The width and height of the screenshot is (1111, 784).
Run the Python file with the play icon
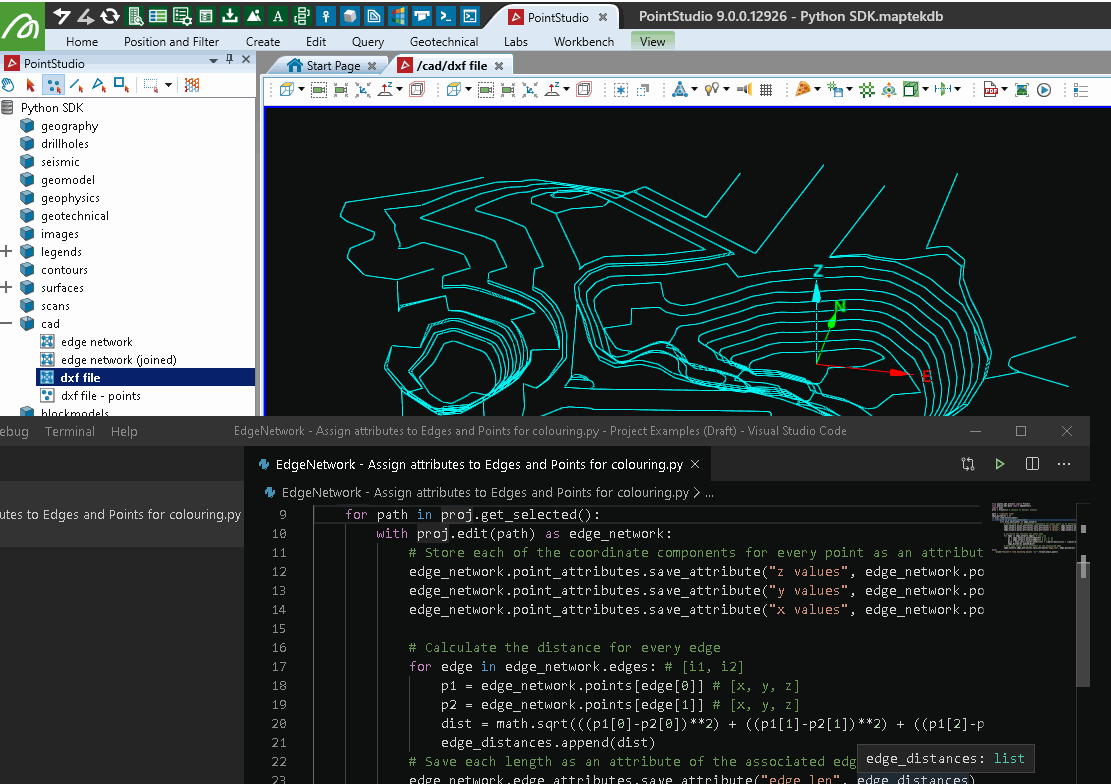point(999,464)
